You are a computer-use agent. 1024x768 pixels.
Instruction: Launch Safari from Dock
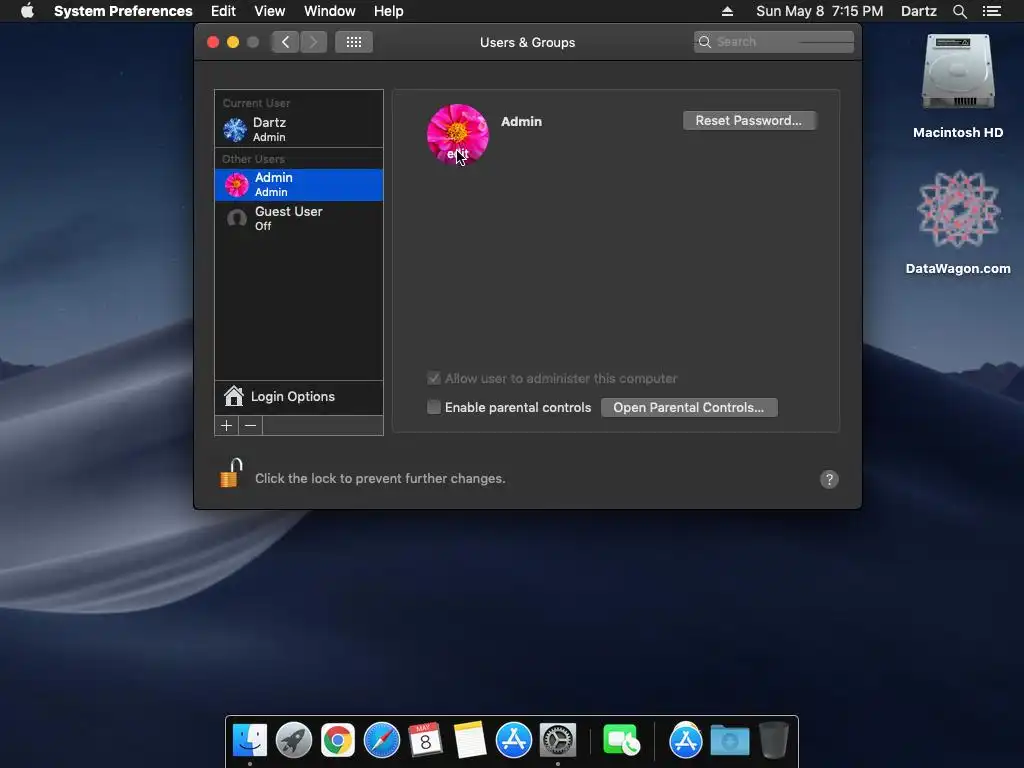click(x=382, y=741)
